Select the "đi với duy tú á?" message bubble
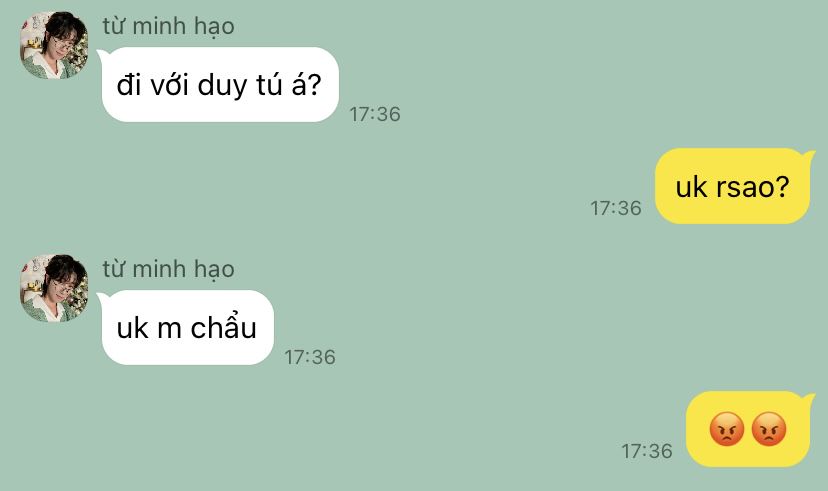828x491 pixels. 219,84
